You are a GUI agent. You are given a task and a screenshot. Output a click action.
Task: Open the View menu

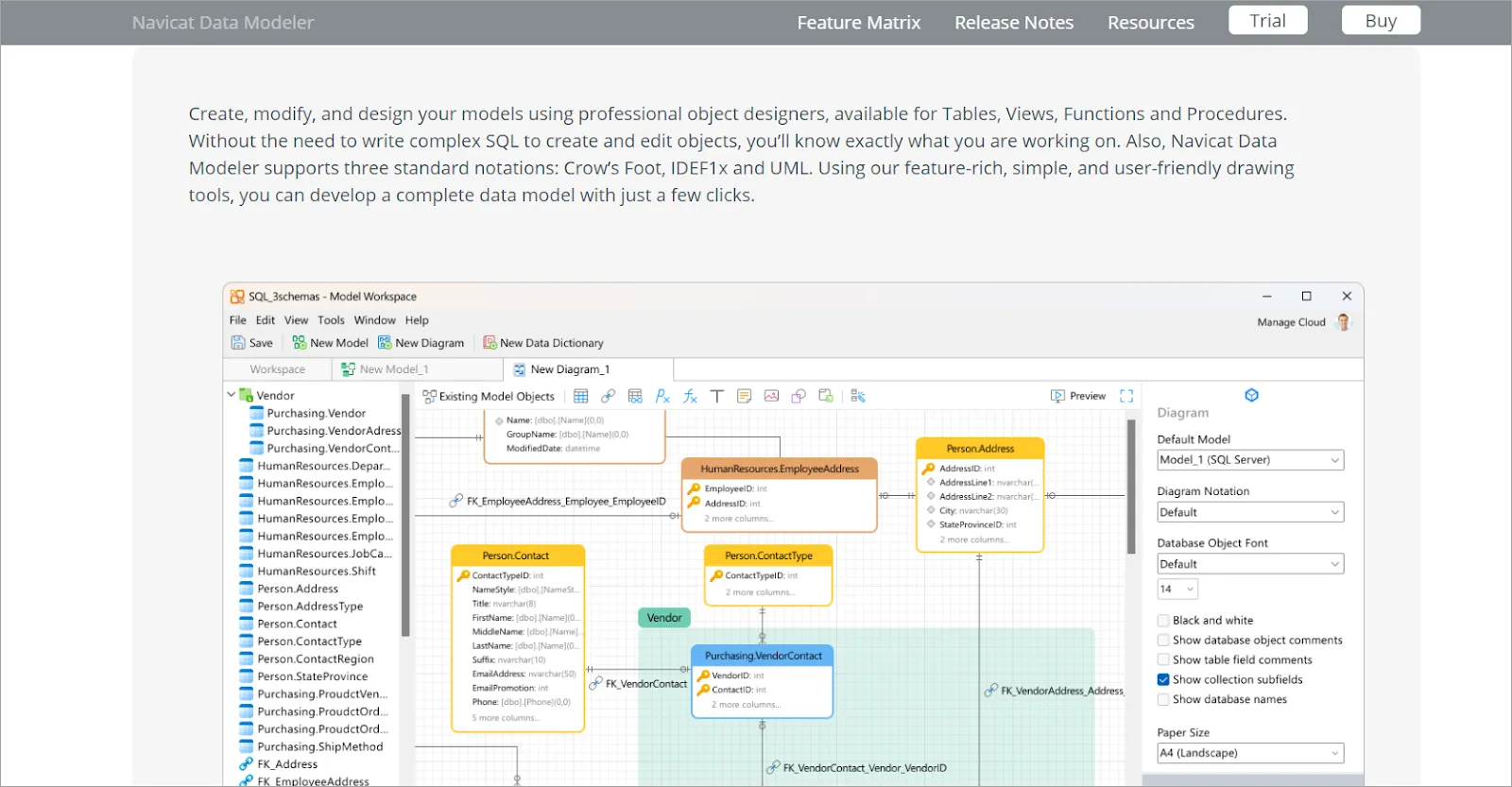pyautogui.click(x=297, y=320)
